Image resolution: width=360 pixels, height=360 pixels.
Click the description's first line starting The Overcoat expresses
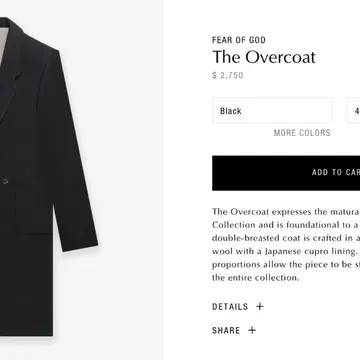click(286, 212)
